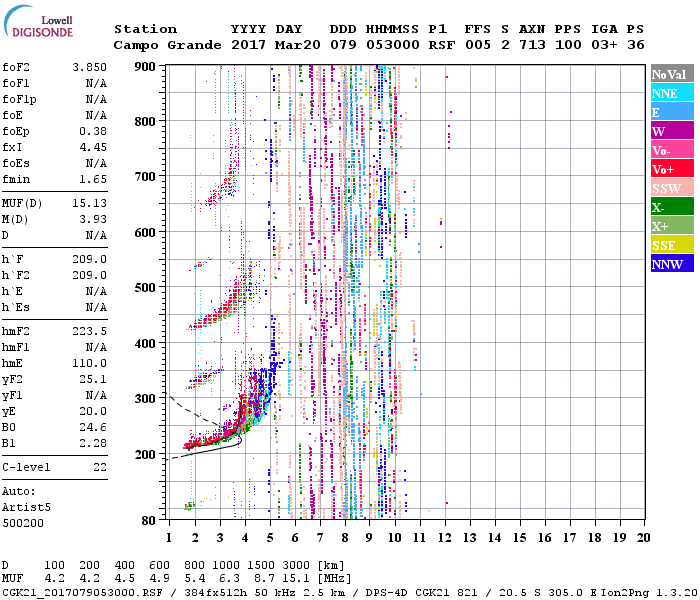Image resolution: width=700 pixels, height=600 pixels.
Task: Click the M(D) value 3.93
Action: [x=93, y=220]
